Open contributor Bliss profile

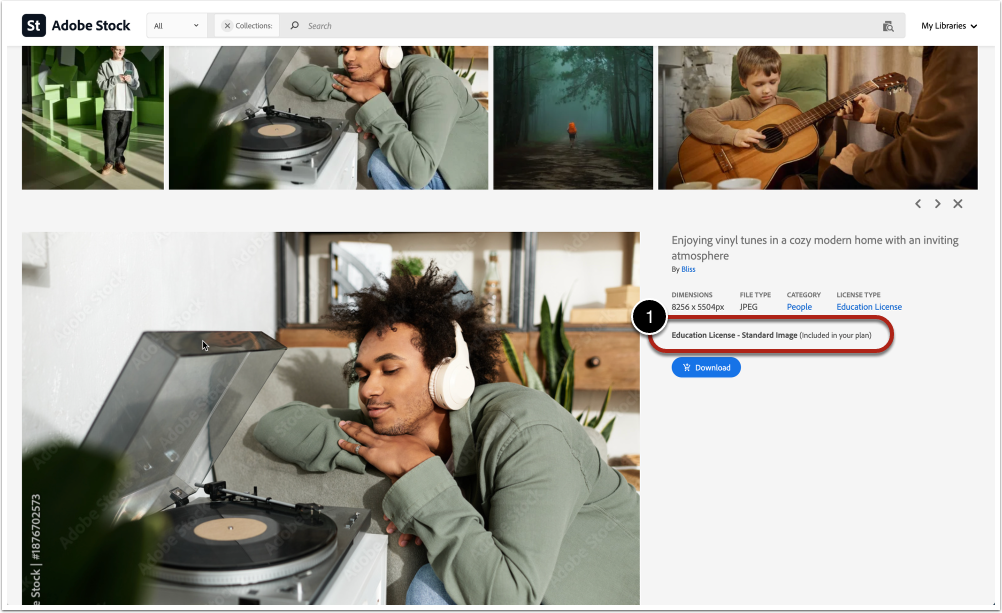tap(688, 268)
